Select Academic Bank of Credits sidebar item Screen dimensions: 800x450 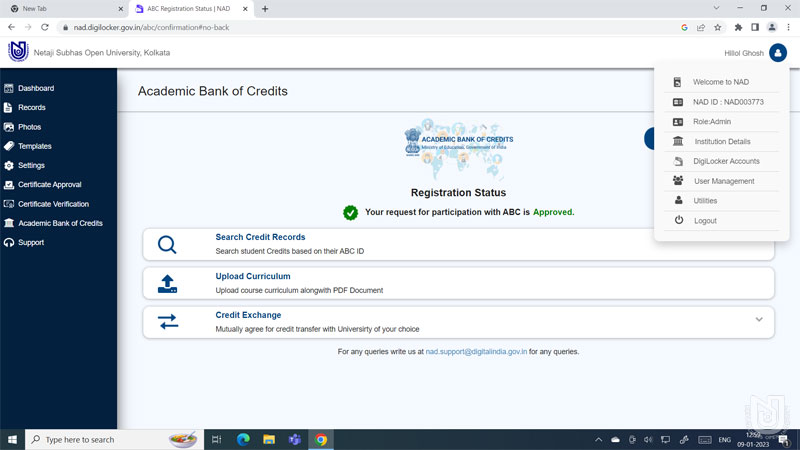tap(60, 223)
